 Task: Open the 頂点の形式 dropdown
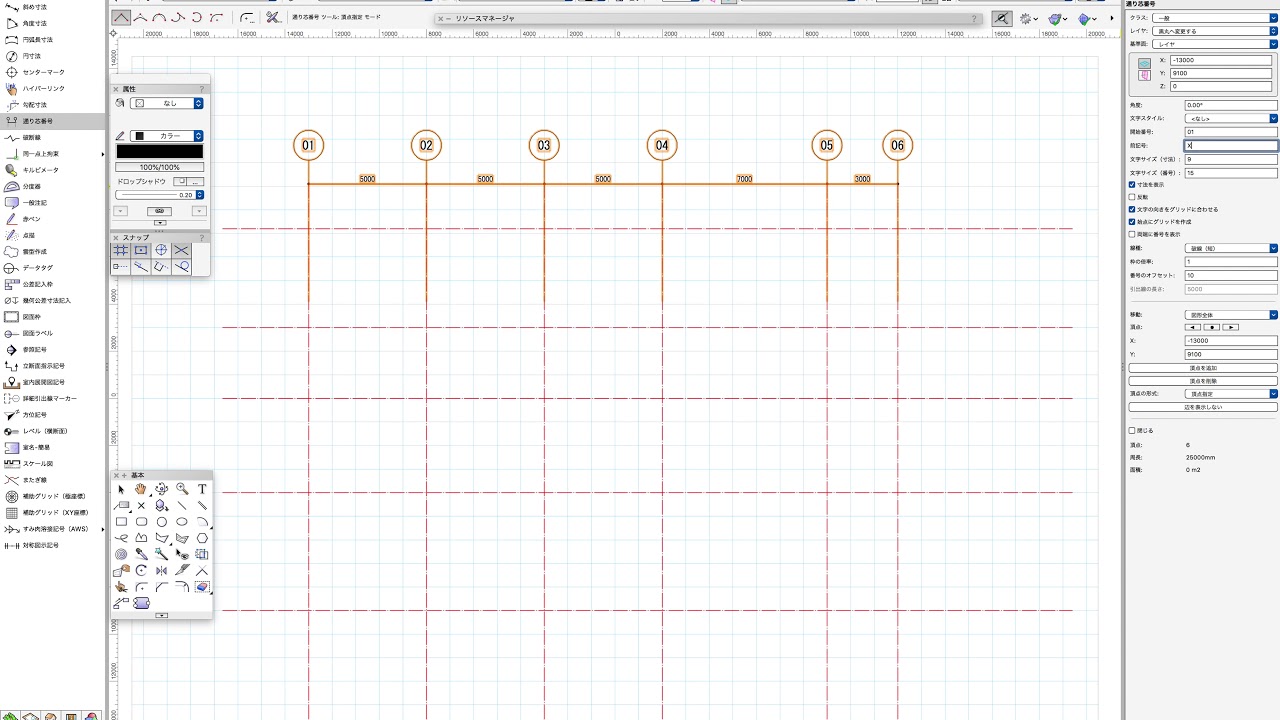click(1231, 394)
